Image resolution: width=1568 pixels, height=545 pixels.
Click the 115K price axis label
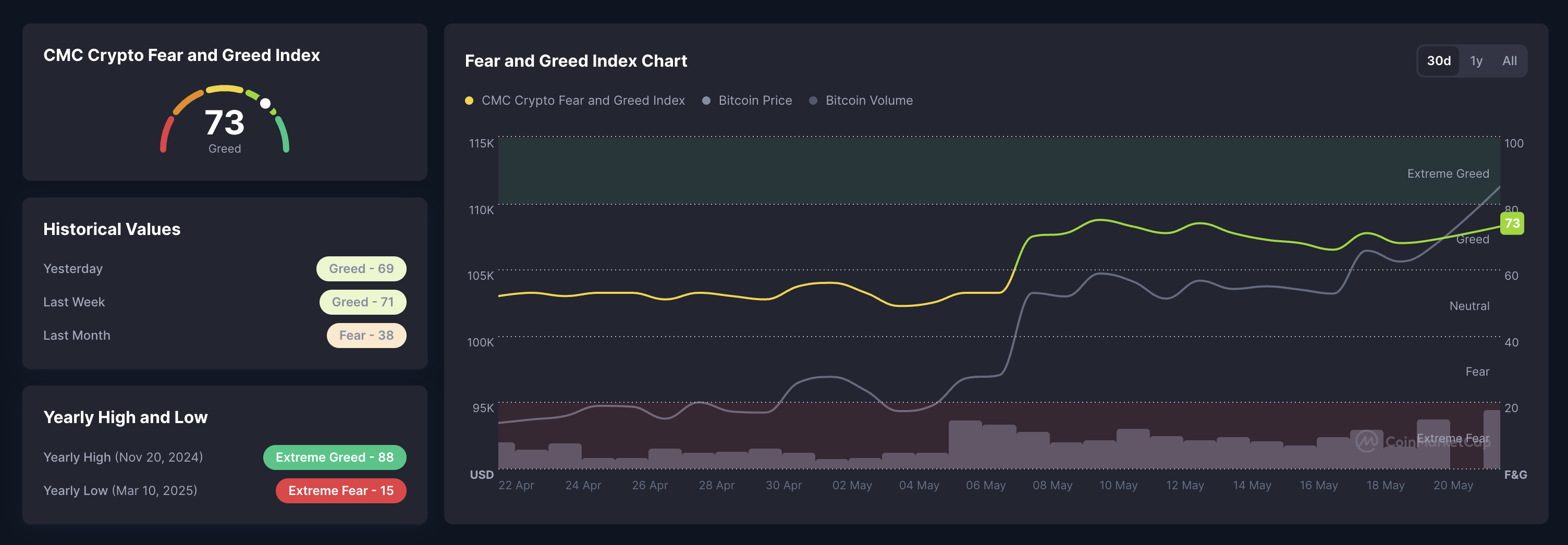click(481, 144)
